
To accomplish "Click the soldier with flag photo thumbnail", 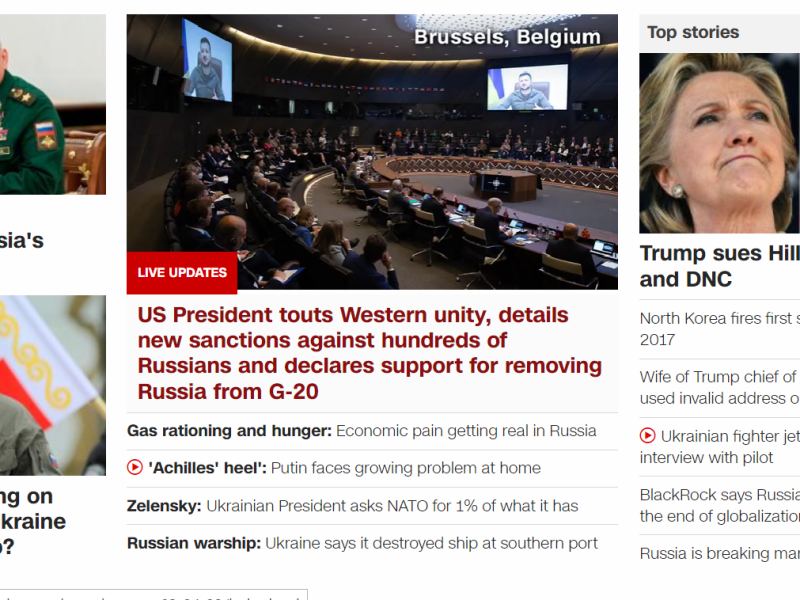I will point(53,385).
